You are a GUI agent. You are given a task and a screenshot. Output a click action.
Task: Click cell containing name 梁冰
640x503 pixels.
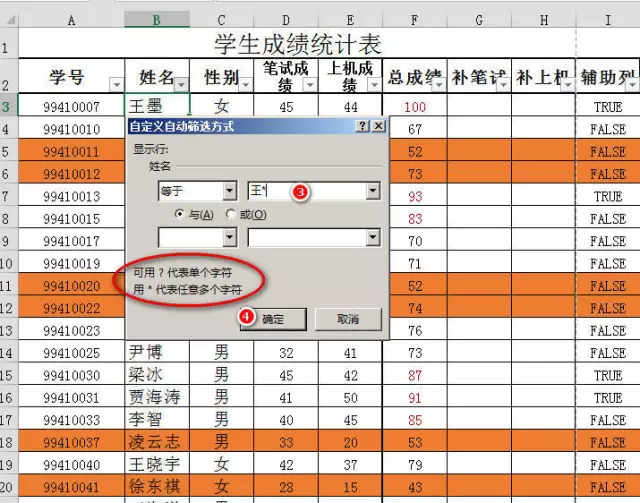tap(157, 375)
